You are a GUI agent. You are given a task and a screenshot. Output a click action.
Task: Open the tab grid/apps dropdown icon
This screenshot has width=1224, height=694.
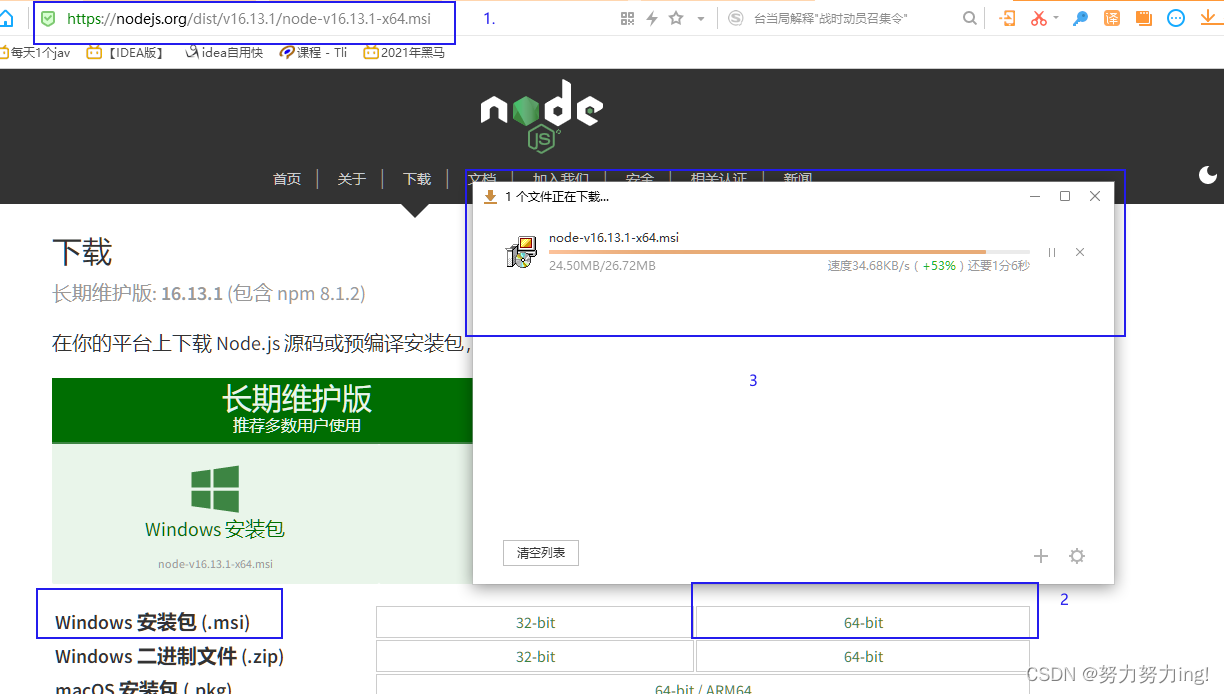628,18
